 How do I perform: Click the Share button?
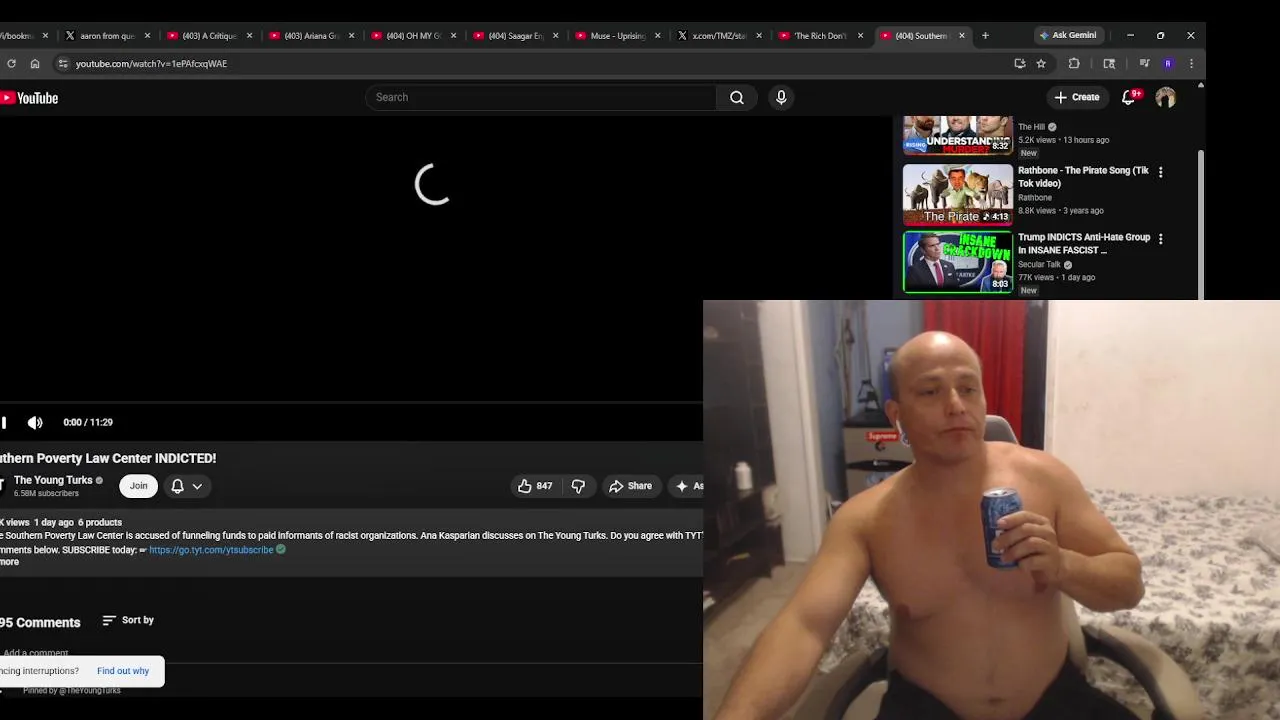(x=630, y=486)
